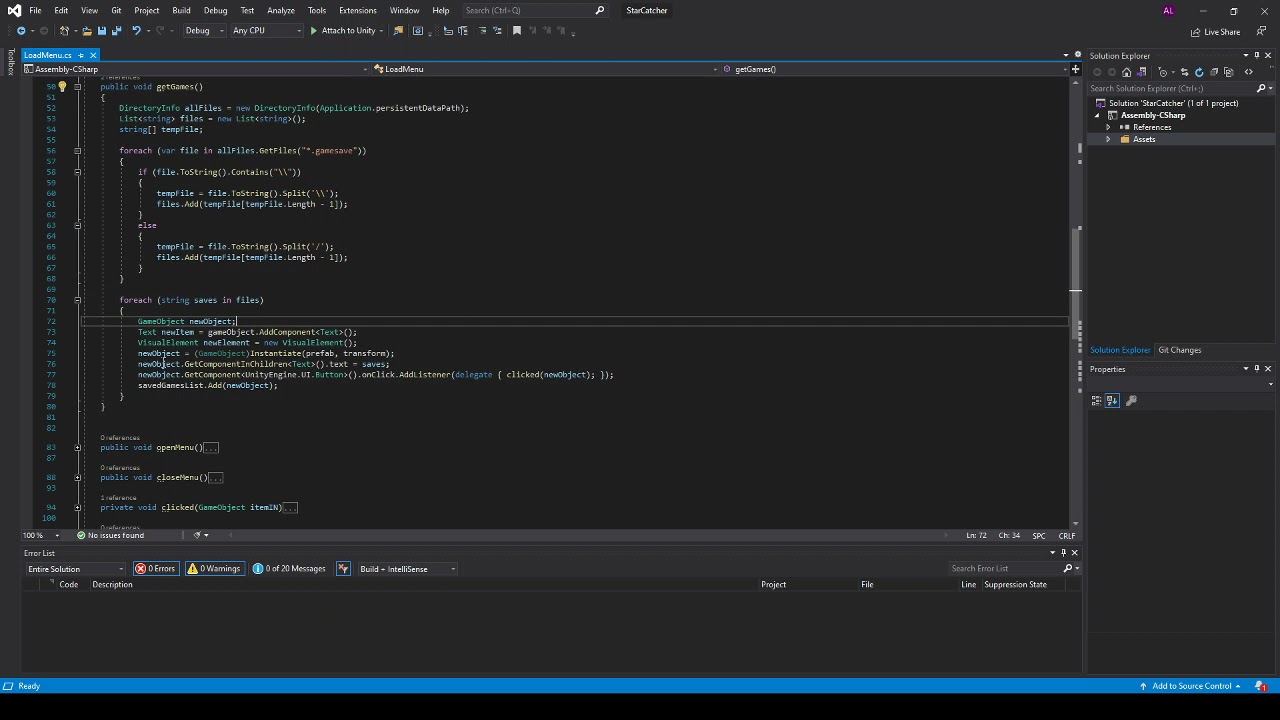Toggle the 0 Errors filter button

click(155, 569)
